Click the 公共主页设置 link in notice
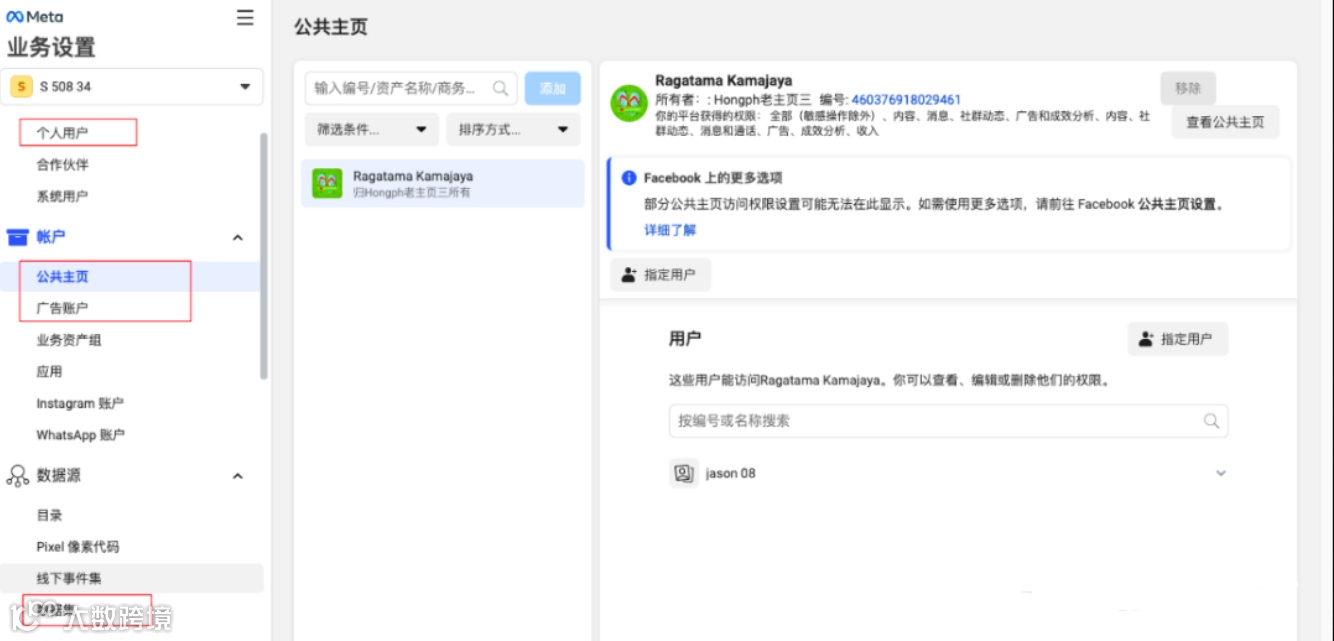The width and height of the screenshot is (1334, 641). tap(1180, 204)
